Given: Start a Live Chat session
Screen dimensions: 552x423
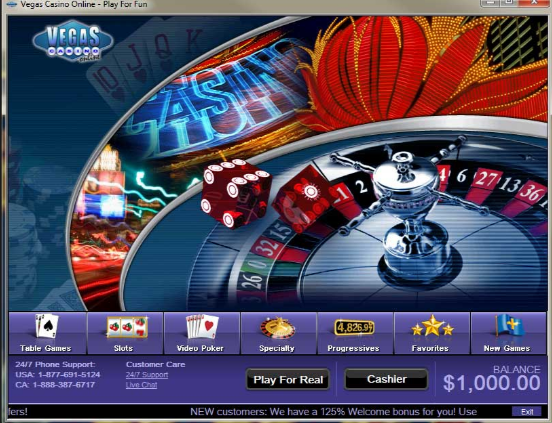Looking at the screenshot, I should point(141,385).
